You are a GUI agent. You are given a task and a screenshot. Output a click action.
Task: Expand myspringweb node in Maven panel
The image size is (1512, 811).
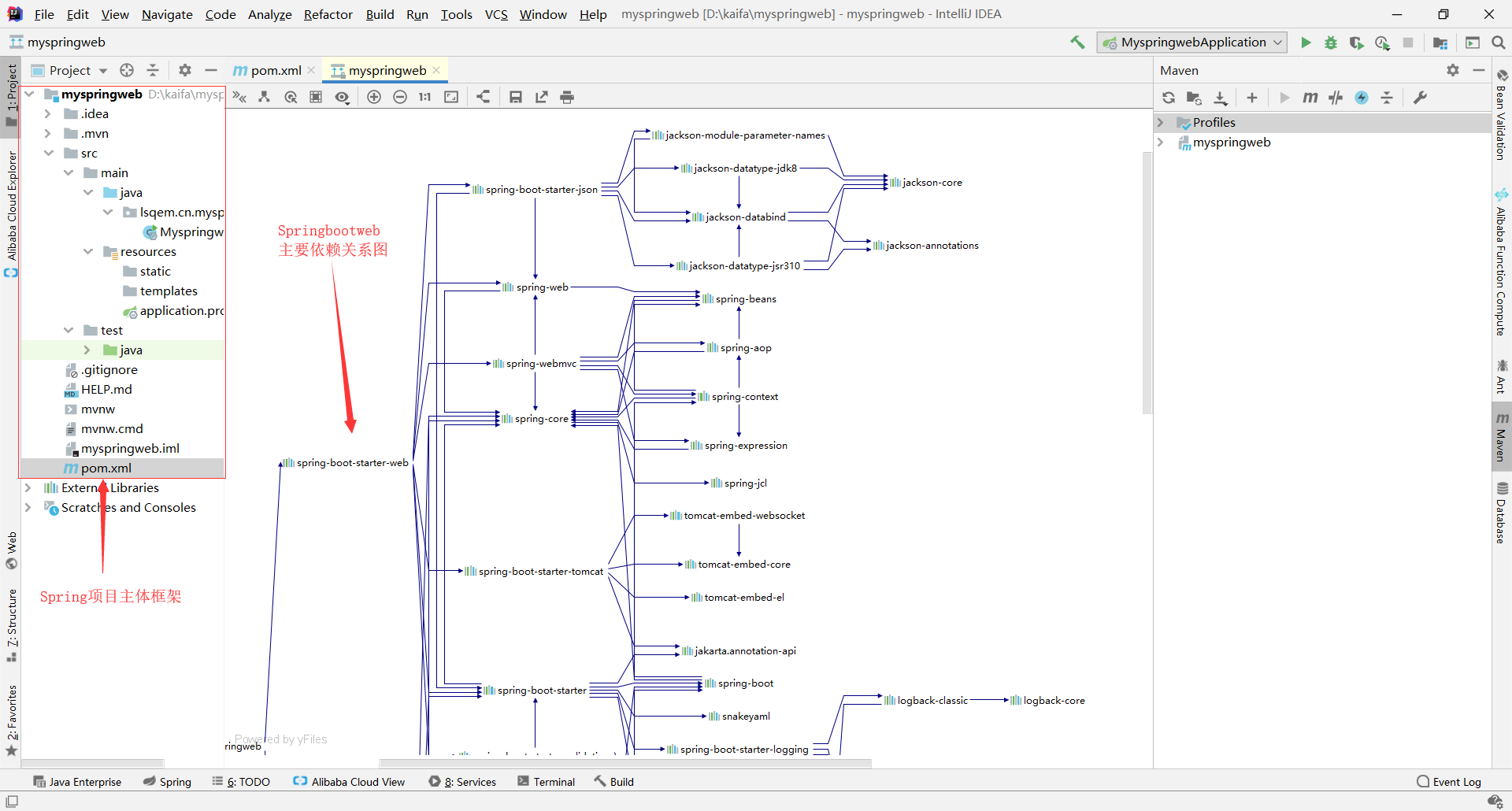pyautogui.click(x=1160, y=143)
